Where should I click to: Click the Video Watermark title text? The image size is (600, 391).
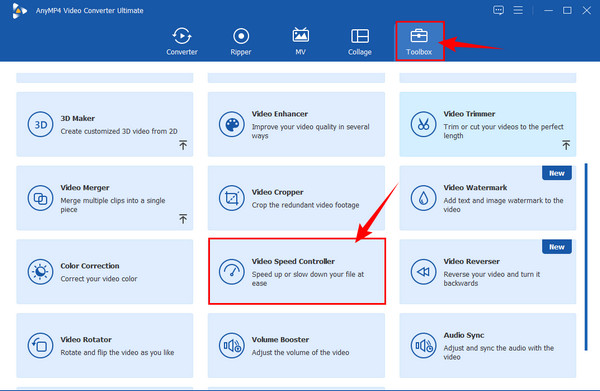tap(475, 188)
